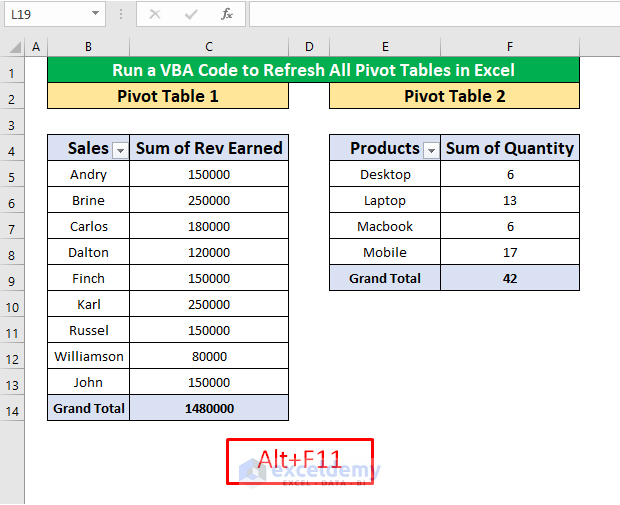620x505 pixels.
Task: Select the cell containing Karl
Action: point(89,305)
